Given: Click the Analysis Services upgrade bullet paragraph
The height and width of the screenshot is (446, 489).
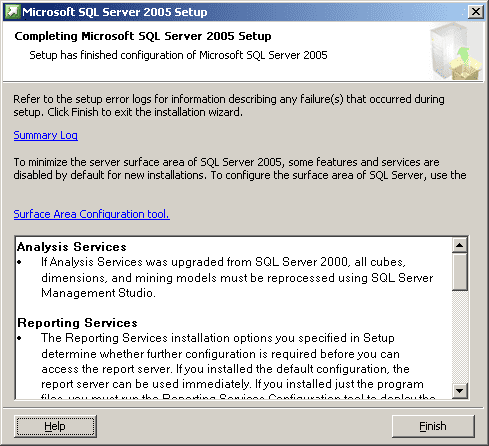Looking at the screenshot, I should [237, 277].
